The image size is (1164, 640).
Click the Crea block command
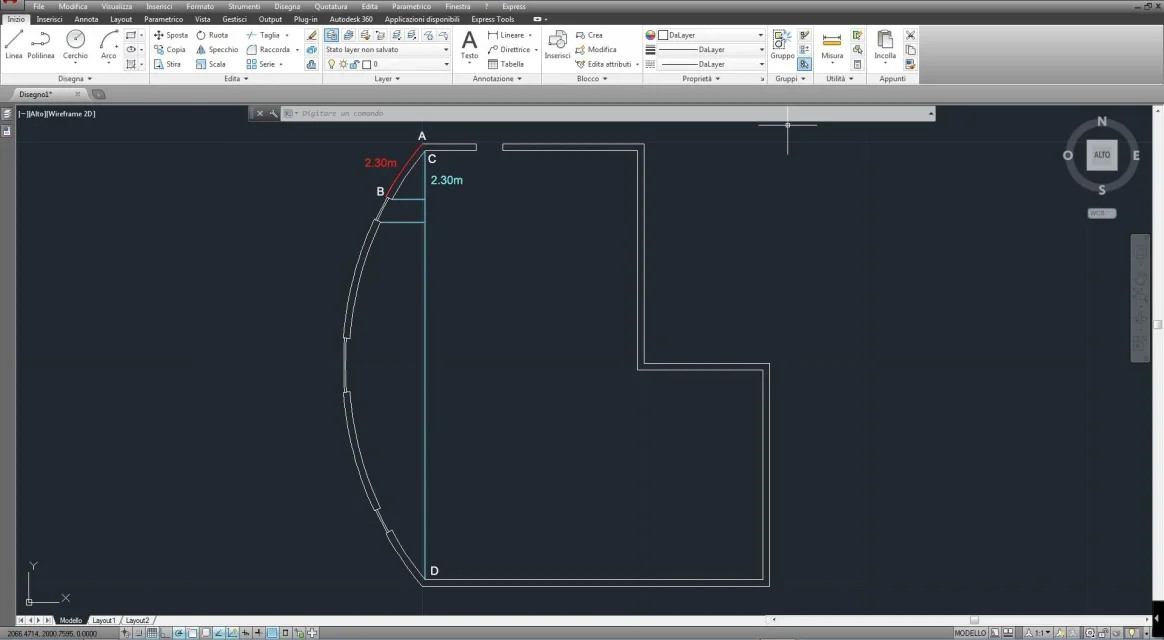click(x=589, y=35)
